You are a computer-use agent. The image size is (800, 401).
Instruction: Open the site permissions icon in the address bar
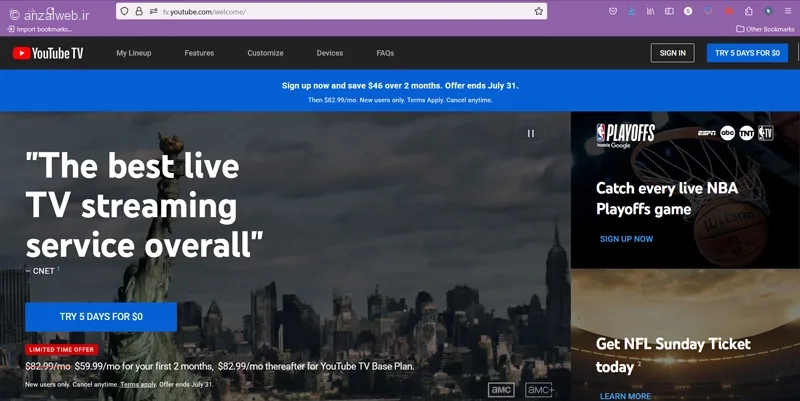[154, 11]
